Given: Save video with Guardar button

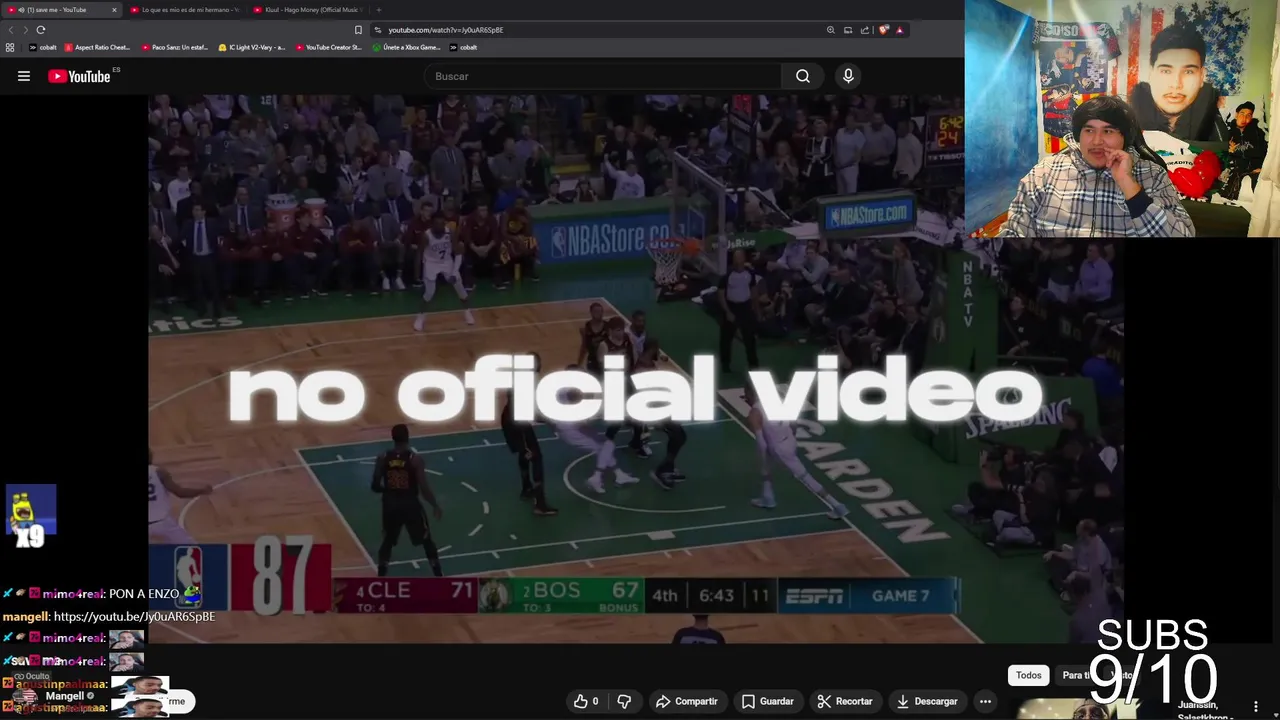Looking at the screenshot, I should 767,701.
